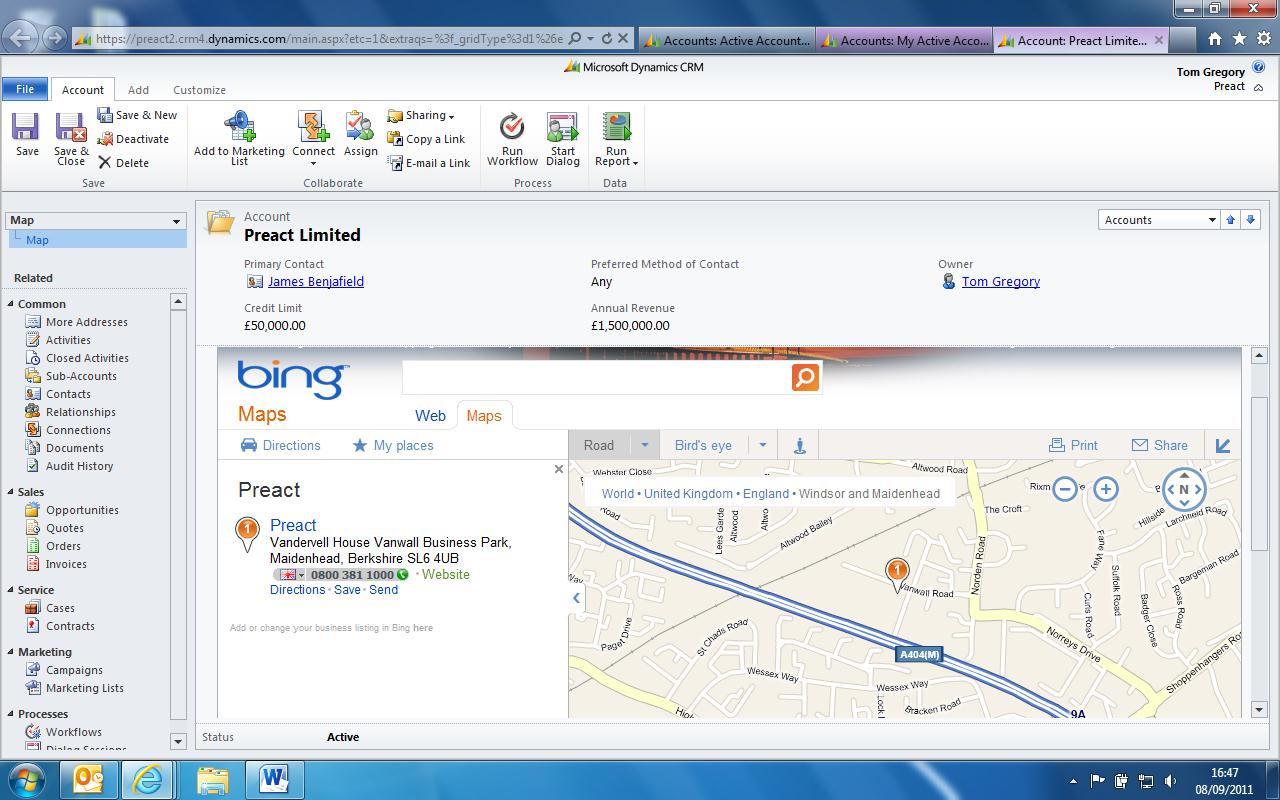1280x800 pixels.
Task: Share the Bing map
Action: tap(1160, 445)
